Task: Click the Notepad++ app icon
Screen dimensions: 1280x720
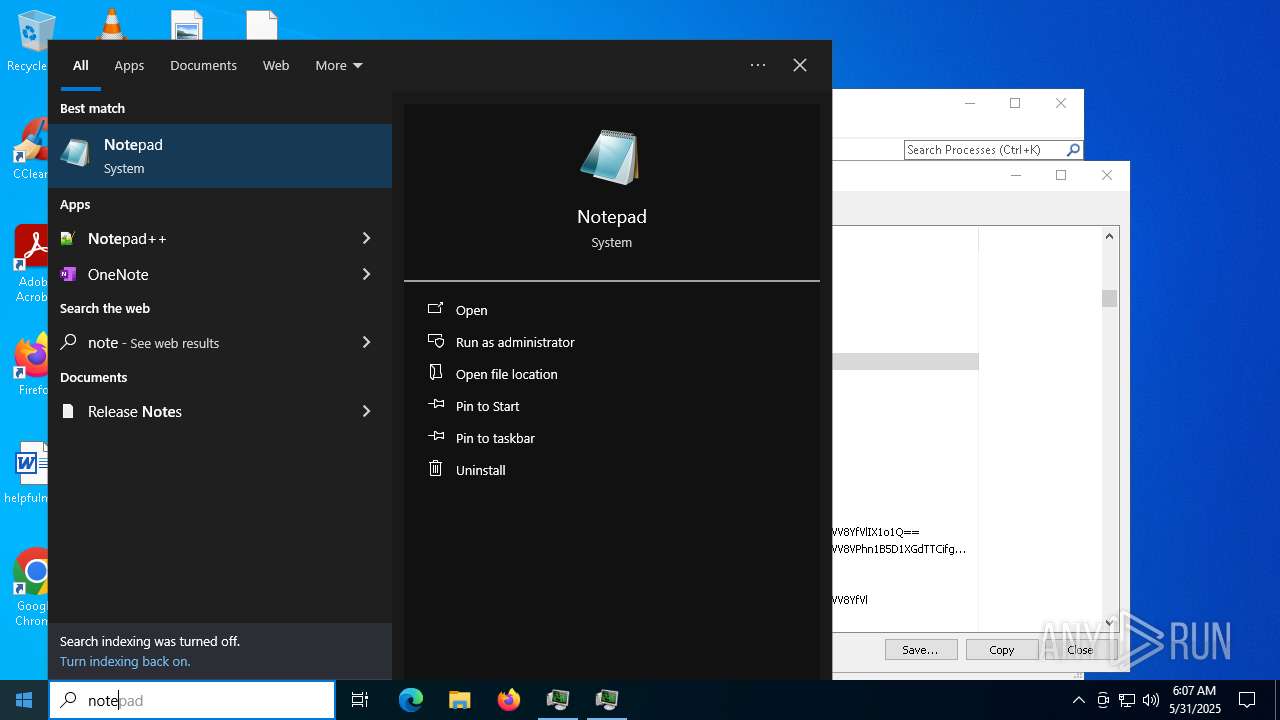Action: [68, 239]
